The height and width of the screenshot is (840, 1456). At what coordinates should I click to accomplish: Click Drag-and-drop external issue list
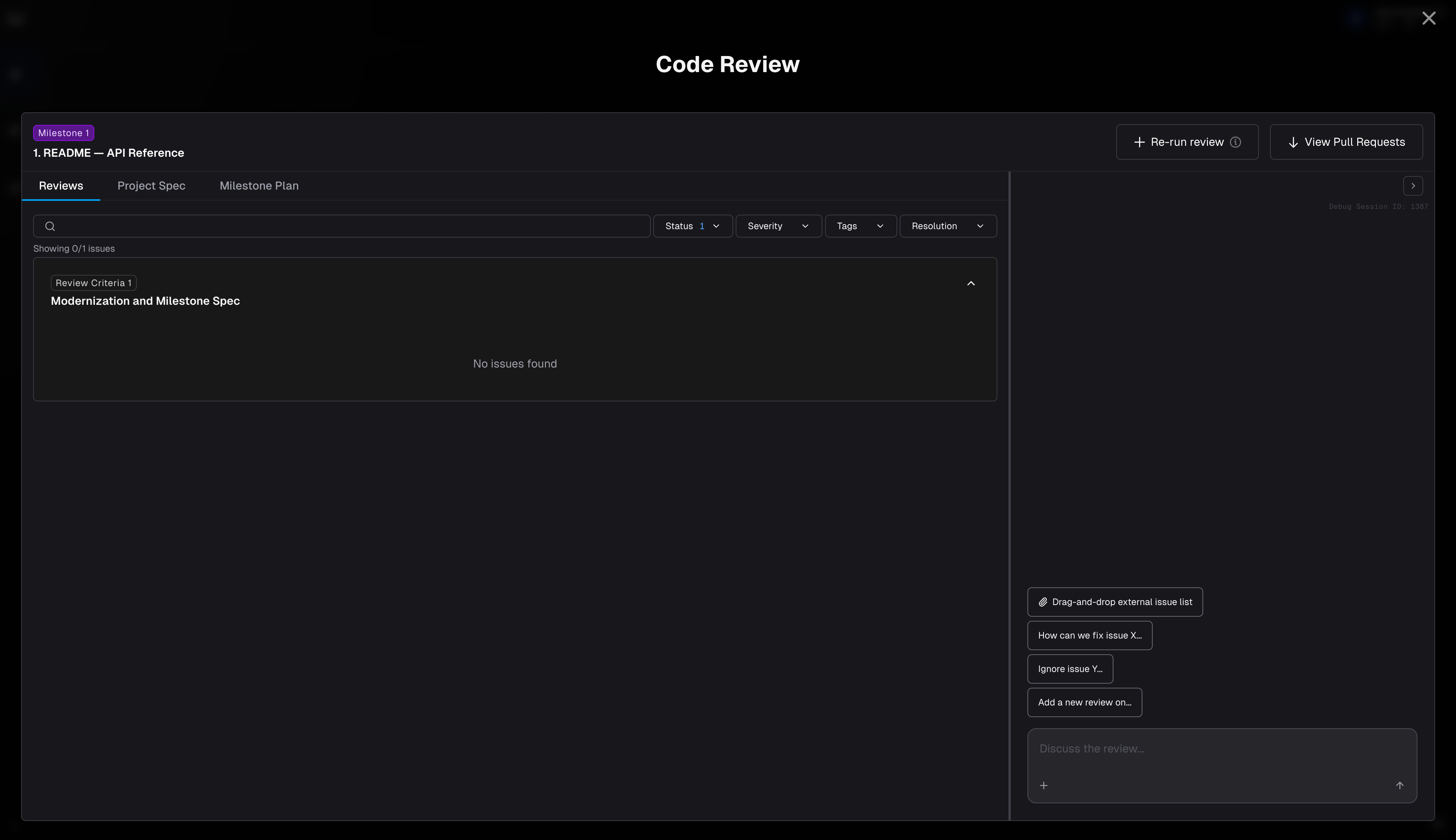(1115, 602)
